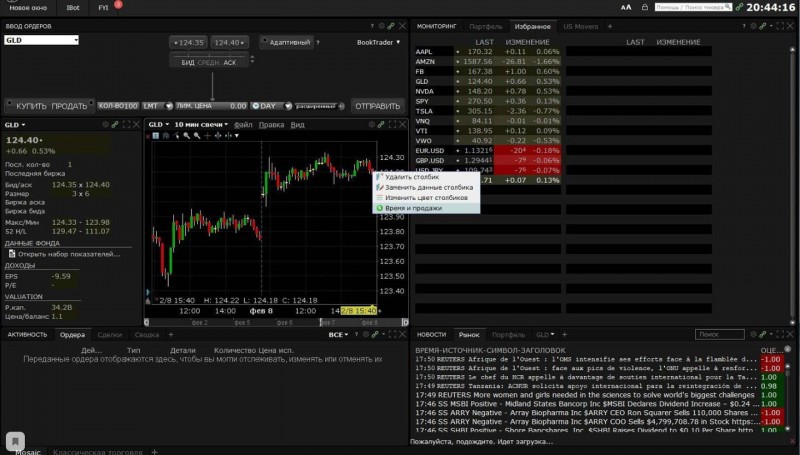Click the blue T text tool in chart toolbar
This screenshot has width=800, height=455.
(x=156, y=136)
